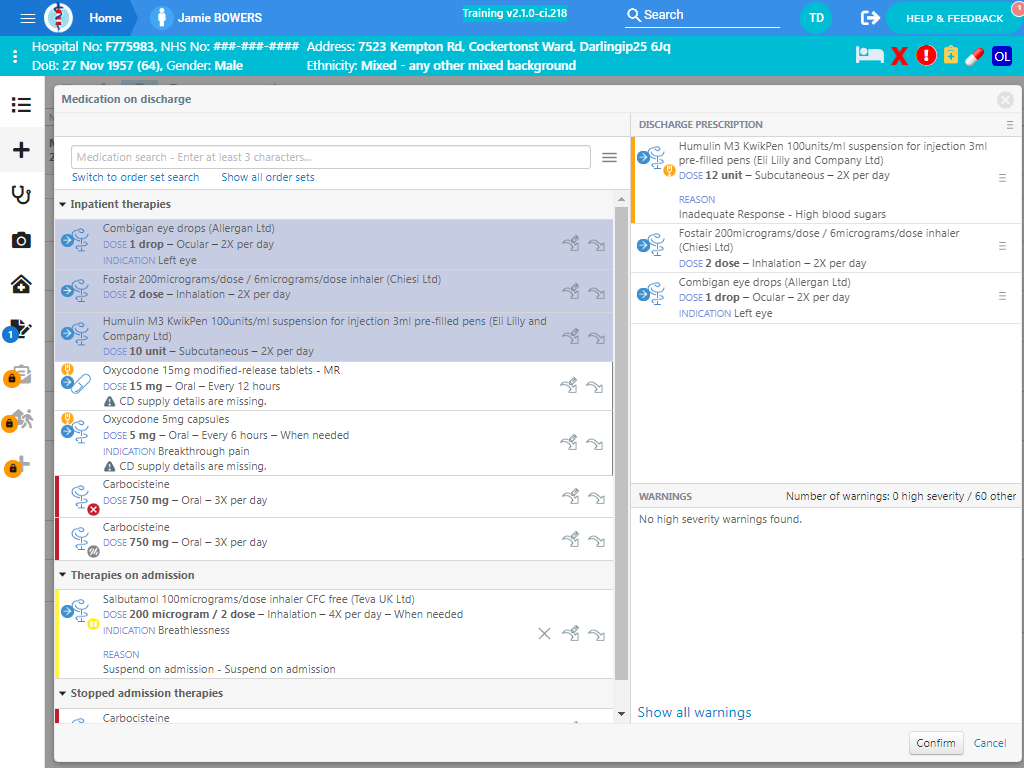
Task: Click Show all order sets link
Action: (x=268, y=177)
